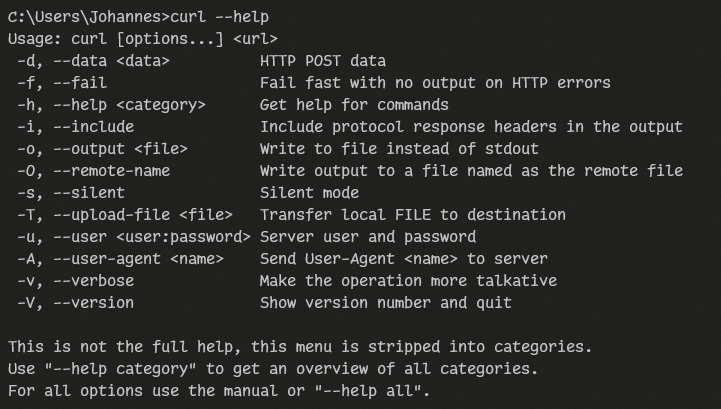721x409 pixels.
Task: Click the "-u, --user <user:password>" option
Action: pyautogui.click(x=133, y=237)
